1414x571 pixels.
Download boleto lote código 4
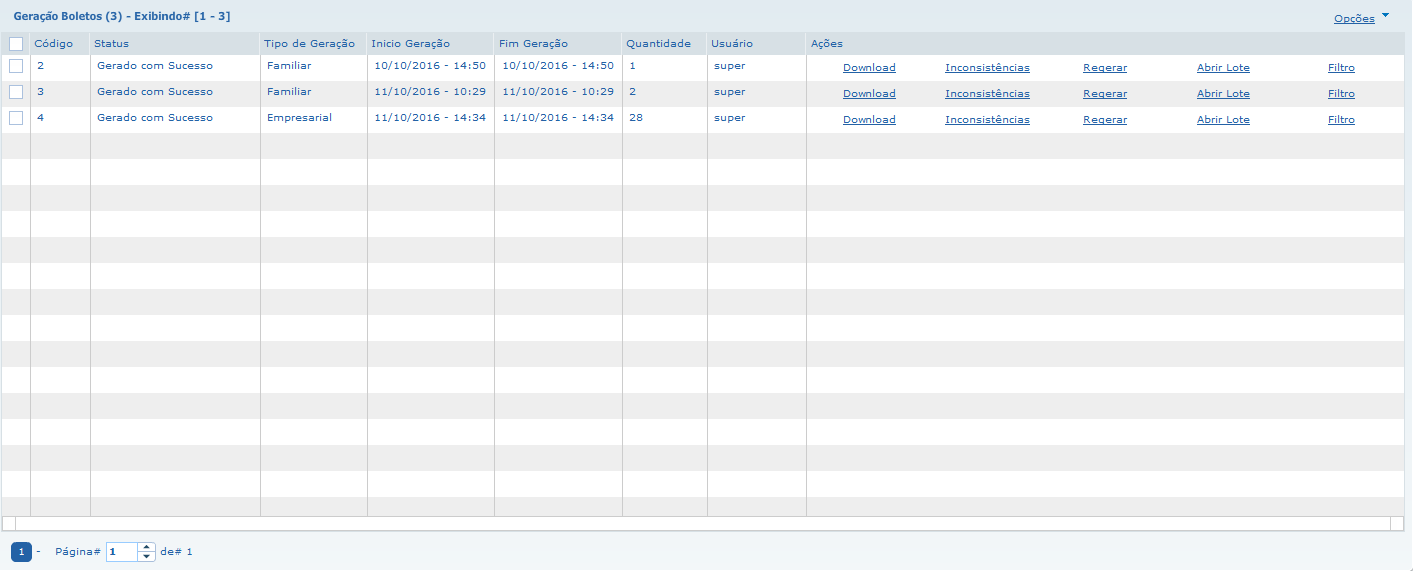(x=869, y=120)
